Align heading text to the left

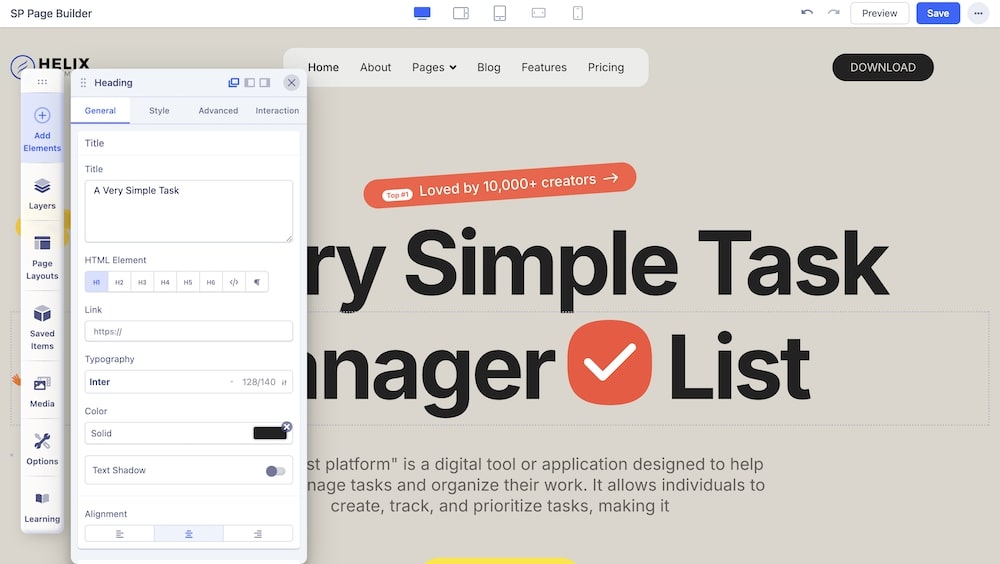pyautogui.click(x=120, y=534)
